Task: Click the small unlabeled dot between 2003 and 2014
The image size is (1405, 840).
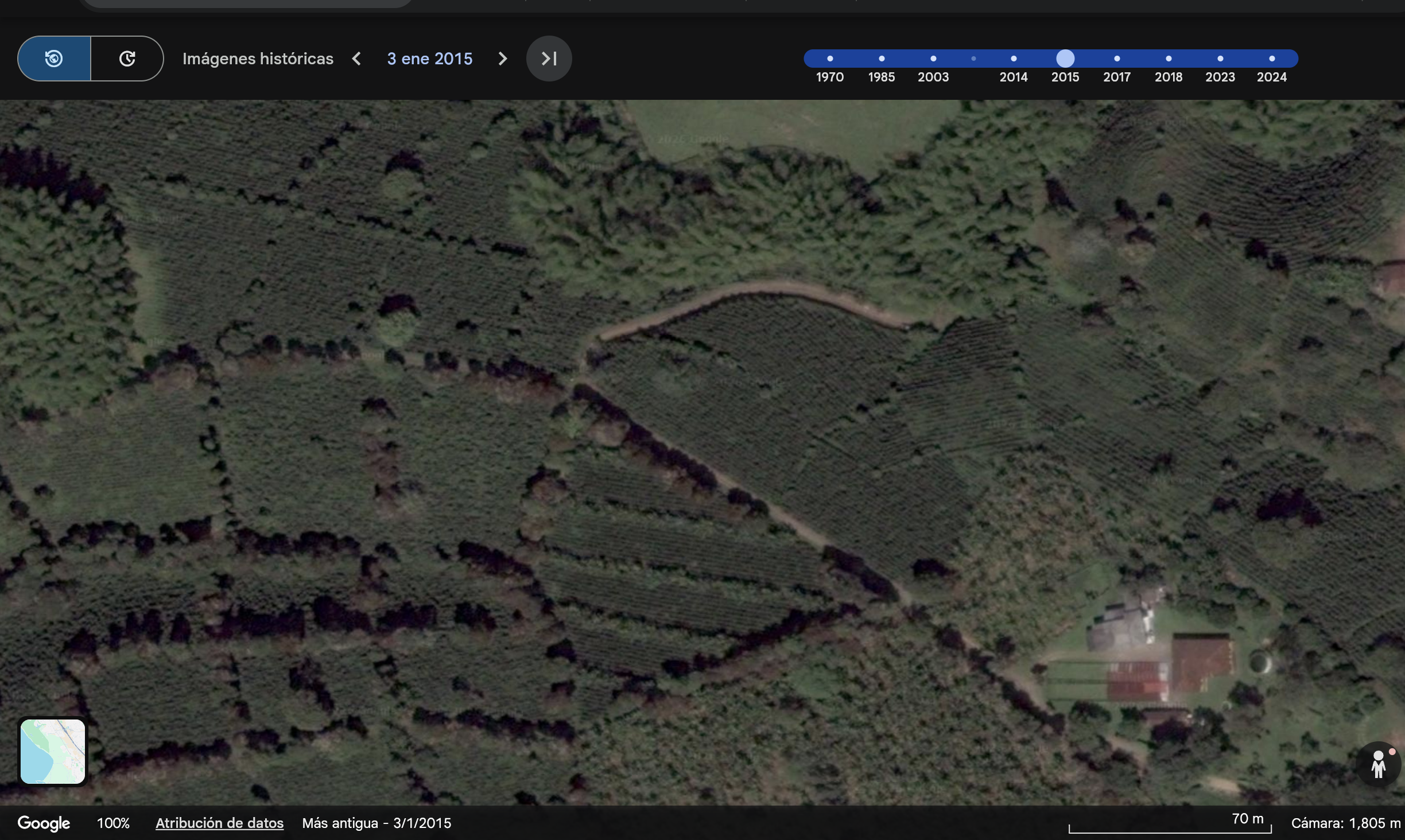Action: [x=973, y=59]
